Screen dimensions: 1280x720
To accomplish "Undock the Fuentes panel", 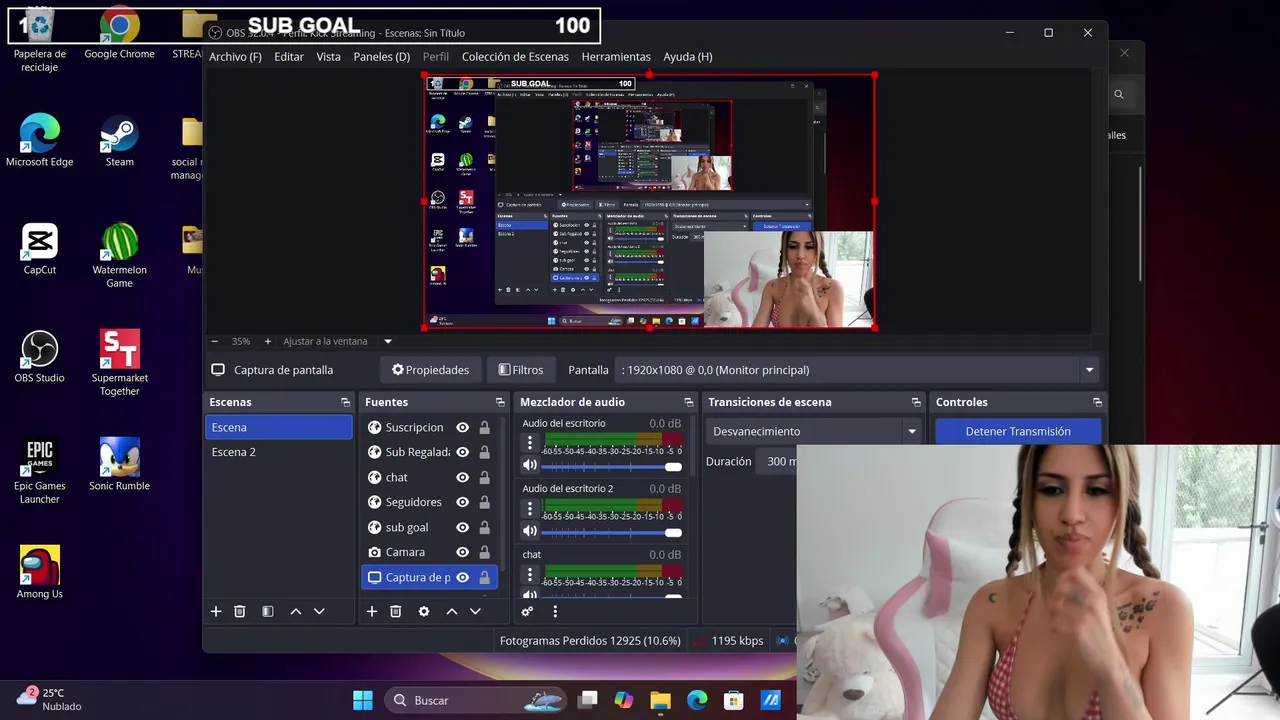I will click(x=500, y=402).
